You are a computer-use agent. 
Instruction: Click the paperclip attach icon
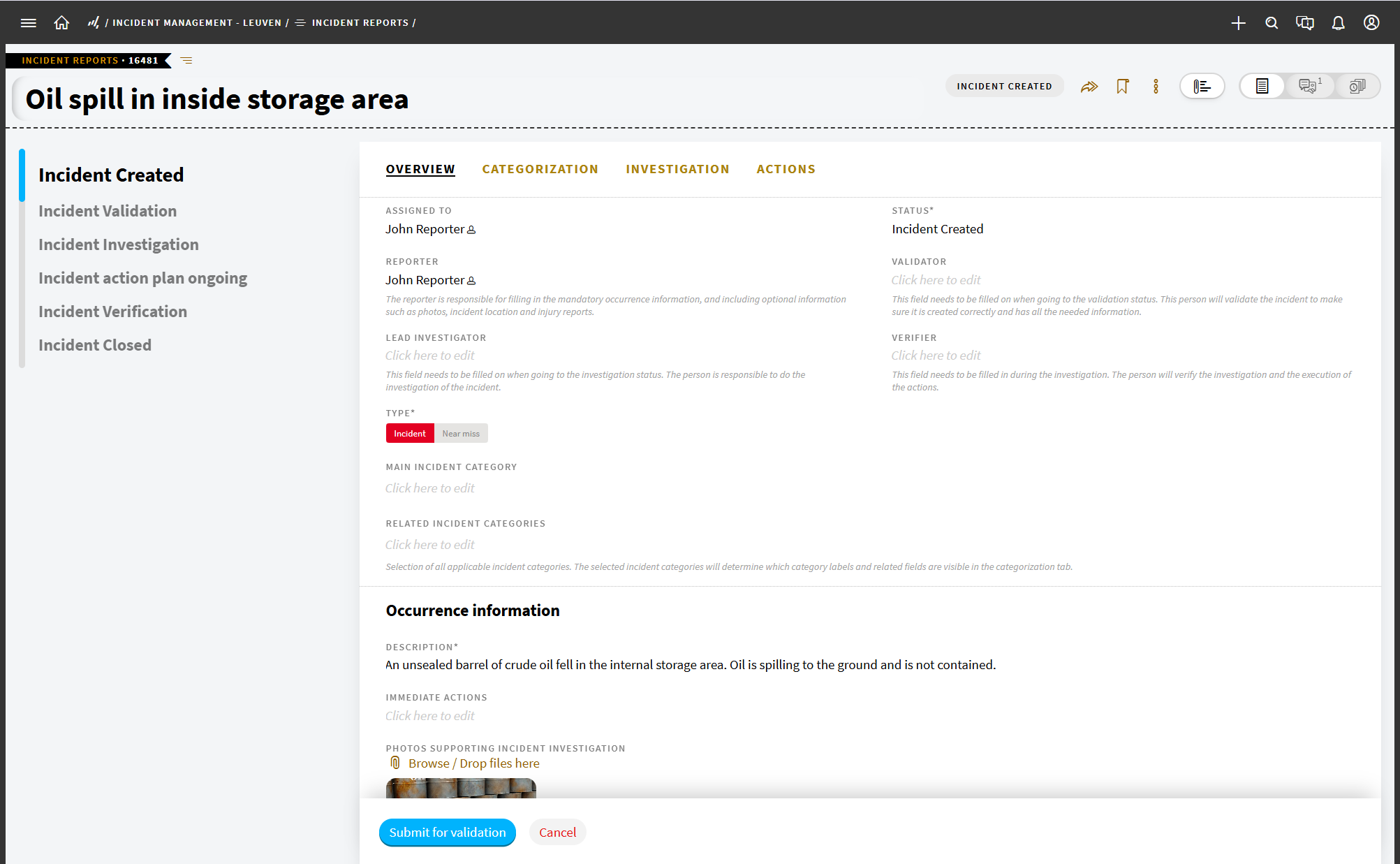coord(395,763)
